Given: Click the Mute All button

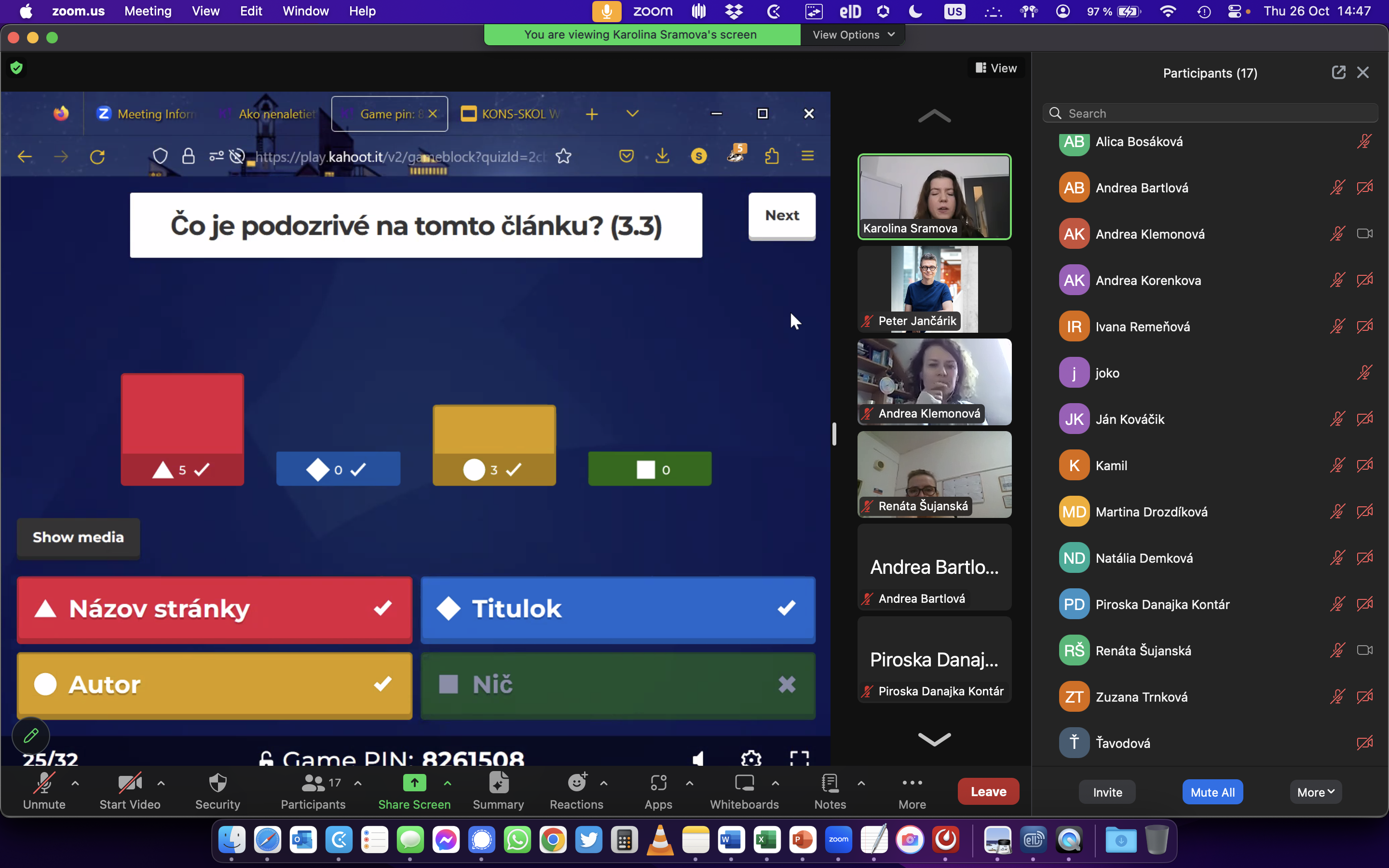Looking at the screenshot, I should point(1212,792).
